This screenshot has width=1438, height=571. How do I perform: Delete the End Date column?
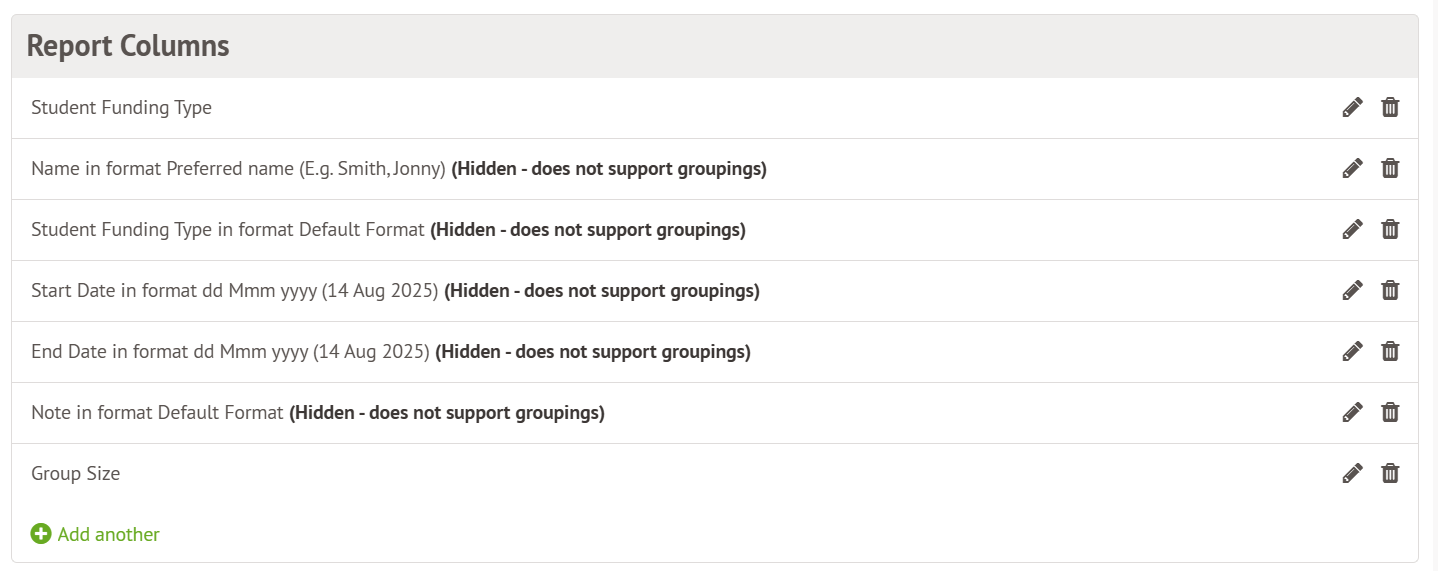pyautogui.click(x=1390, y=352)
